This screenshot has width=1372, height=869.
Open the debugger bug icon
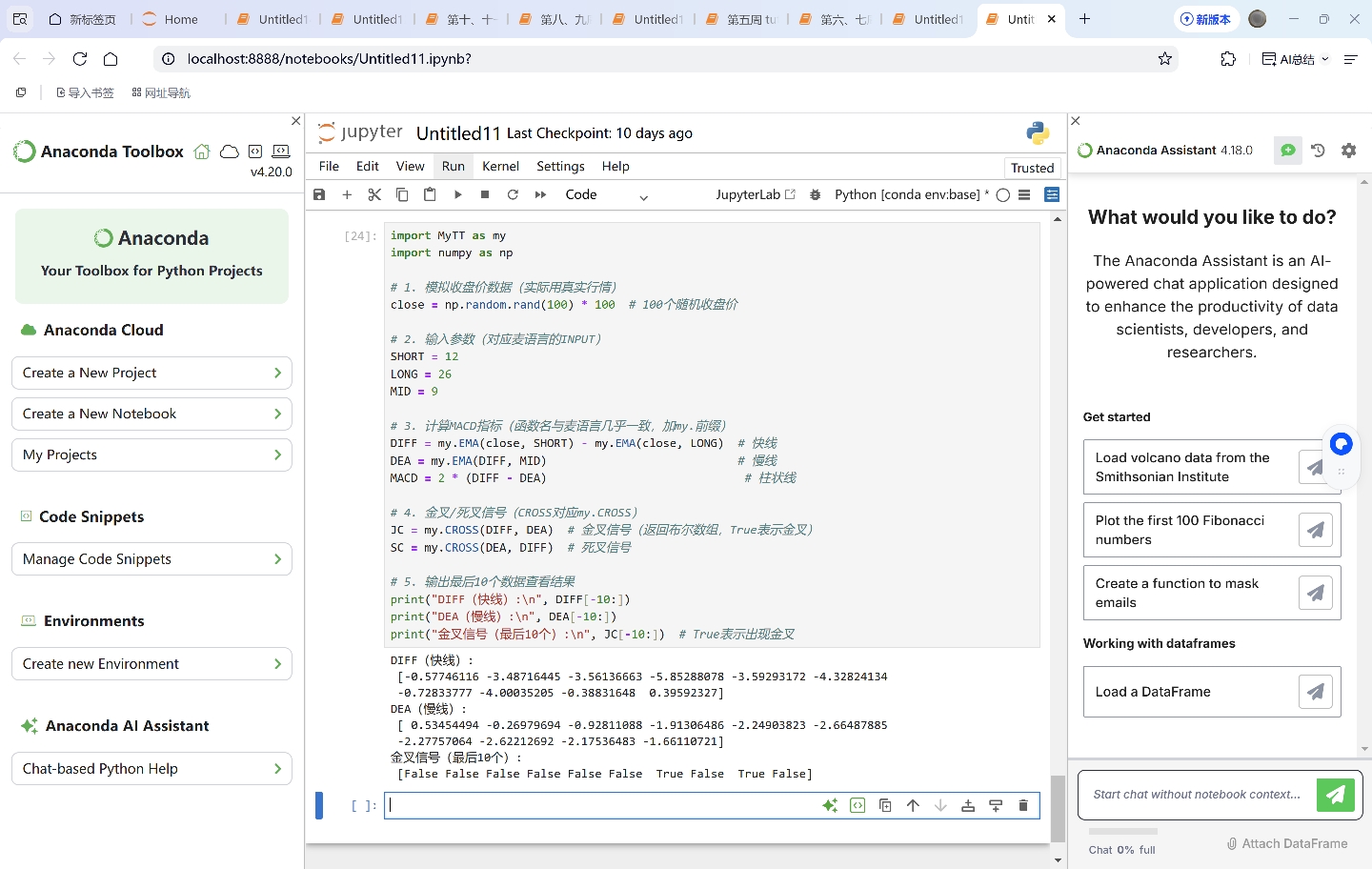815,194
